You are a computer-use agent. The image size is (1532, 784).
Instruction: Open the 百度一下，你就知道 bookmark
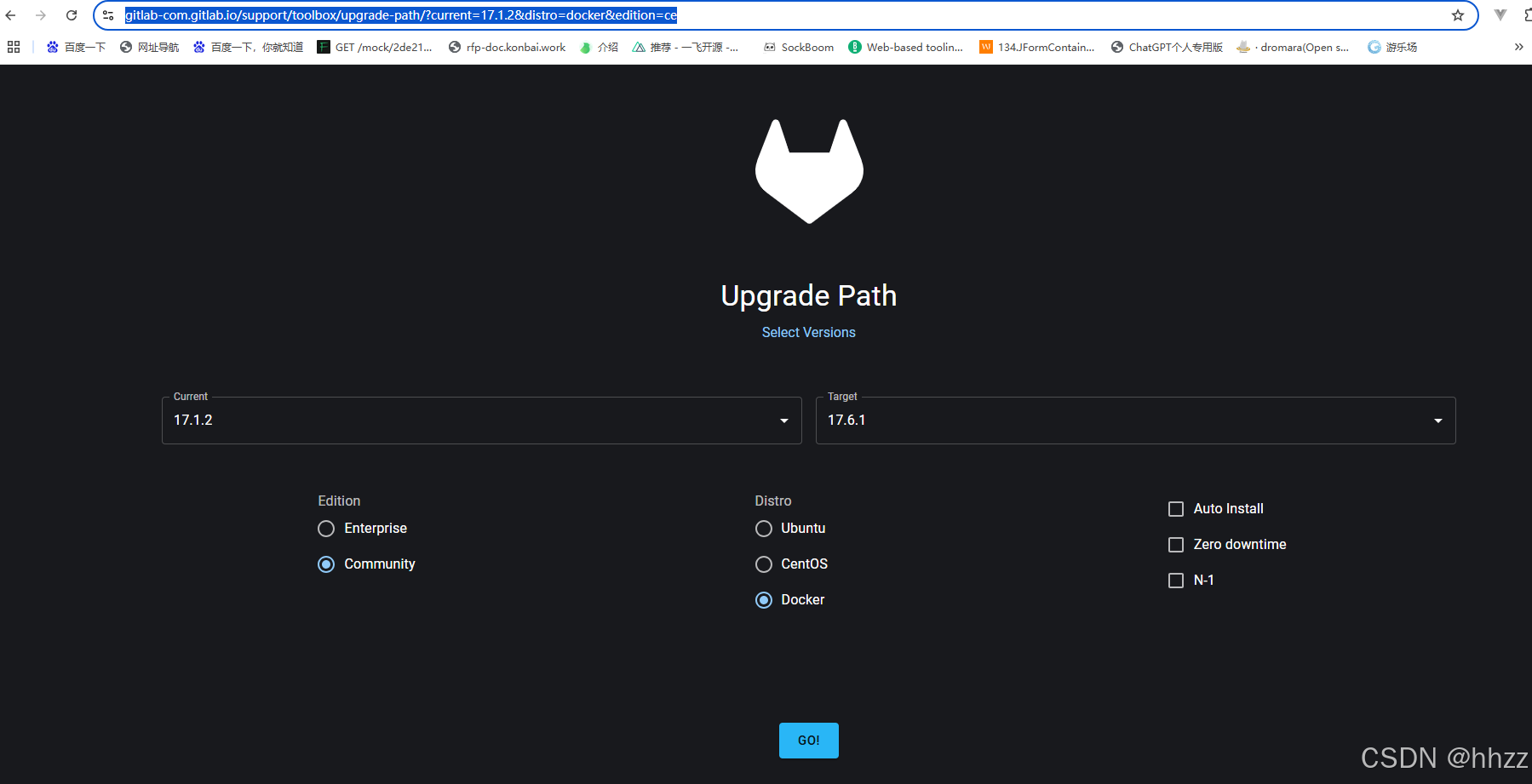coord(248,47)
